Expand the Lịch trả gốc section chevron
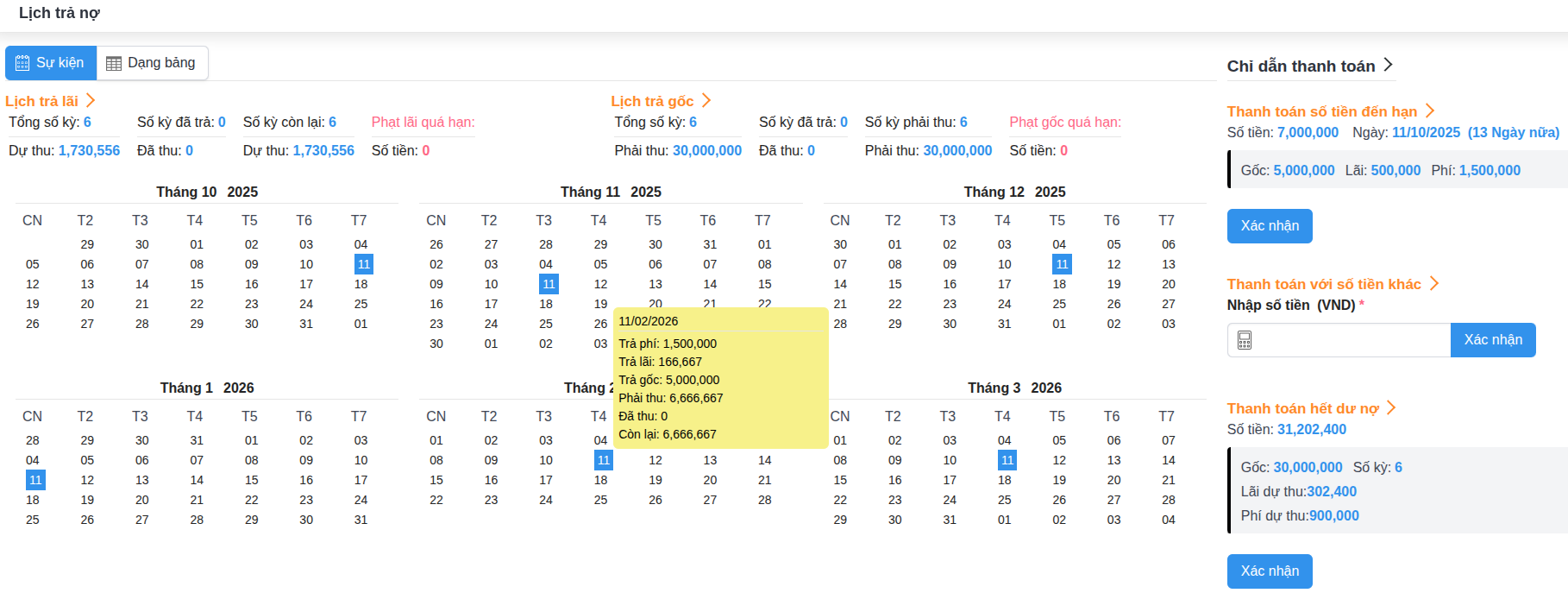Image resolution: width=1568 pixels, height=593 pixels. pos(706,101)
